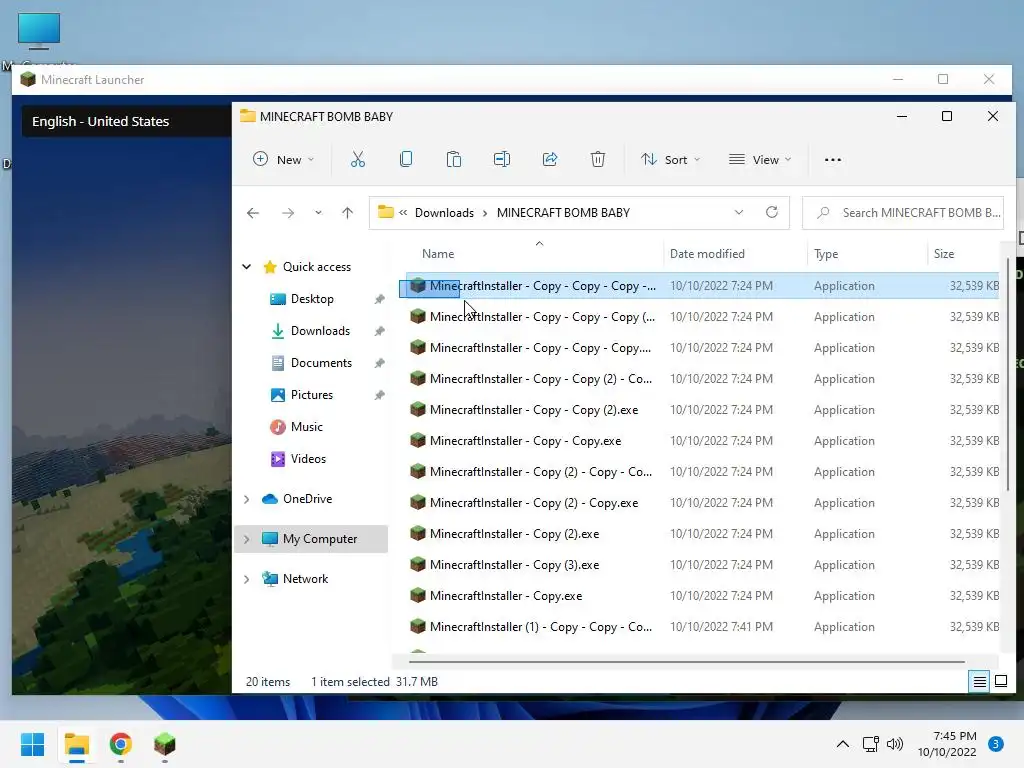
Task: Click MINECRAFT BOMB BABY breadcrumb segment
Action: click(564, 213)
